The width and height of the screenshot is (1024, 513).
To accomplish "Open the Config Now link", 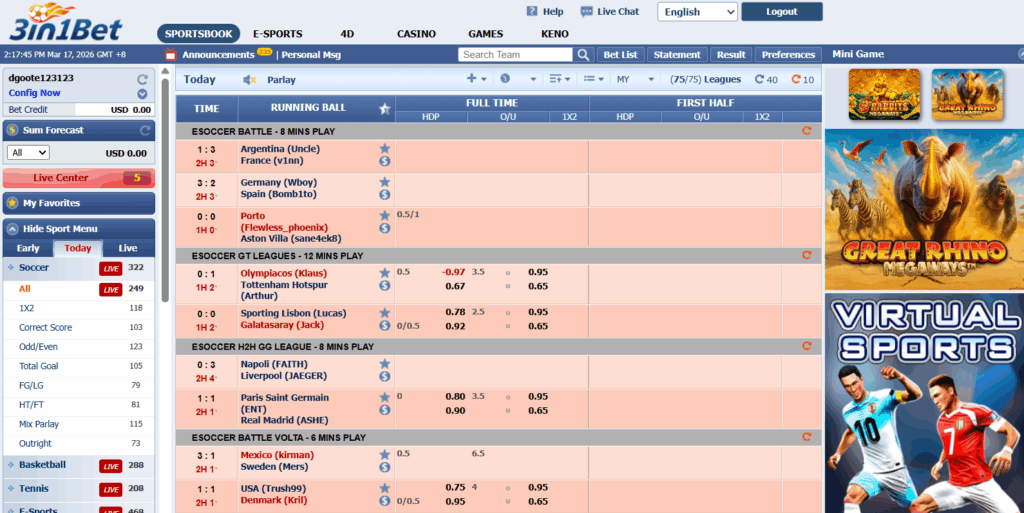I will (35, 93).
